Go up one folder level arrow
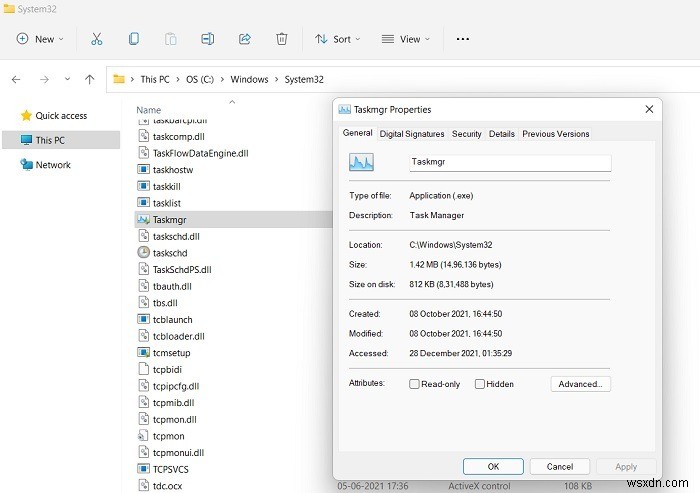This screenshot has width=700, height=493. pyautogui.click(x=90, y=79)
